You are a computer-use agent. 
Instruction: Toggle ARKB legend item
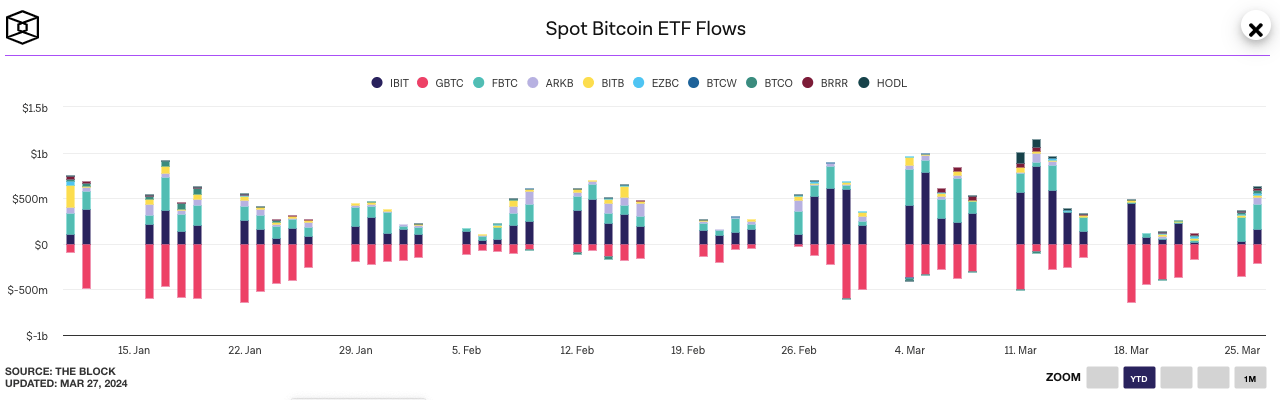pyautogui.click(x=551, y=83)
